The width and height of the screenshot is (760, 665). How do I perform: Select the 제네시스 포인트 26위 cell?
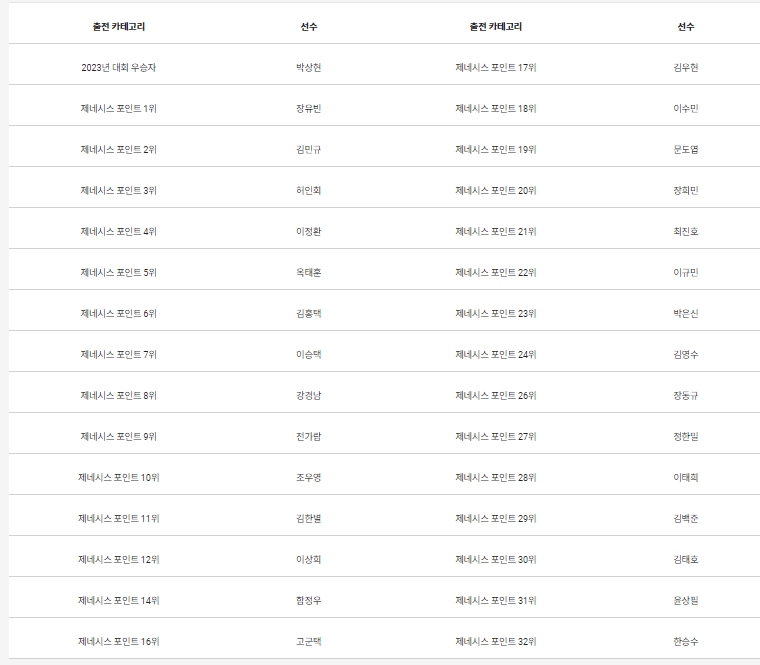tap(496, 395)
